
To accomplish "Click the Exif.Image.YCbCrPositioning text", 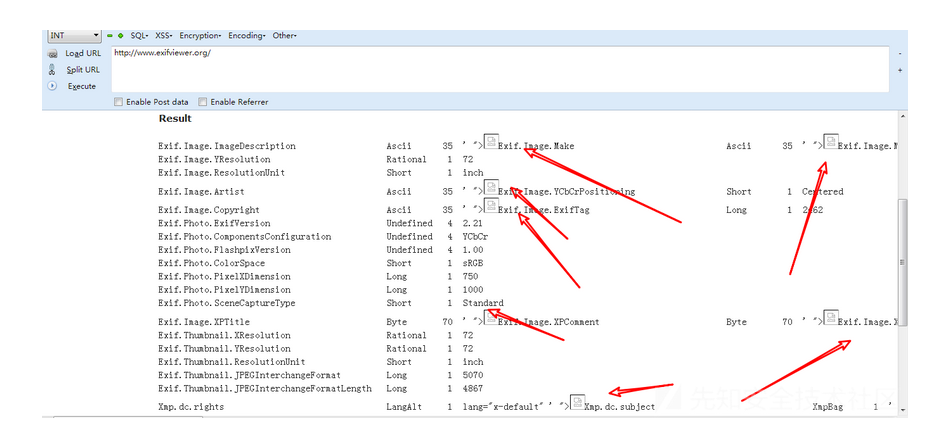I will click(x=566, y=192).
